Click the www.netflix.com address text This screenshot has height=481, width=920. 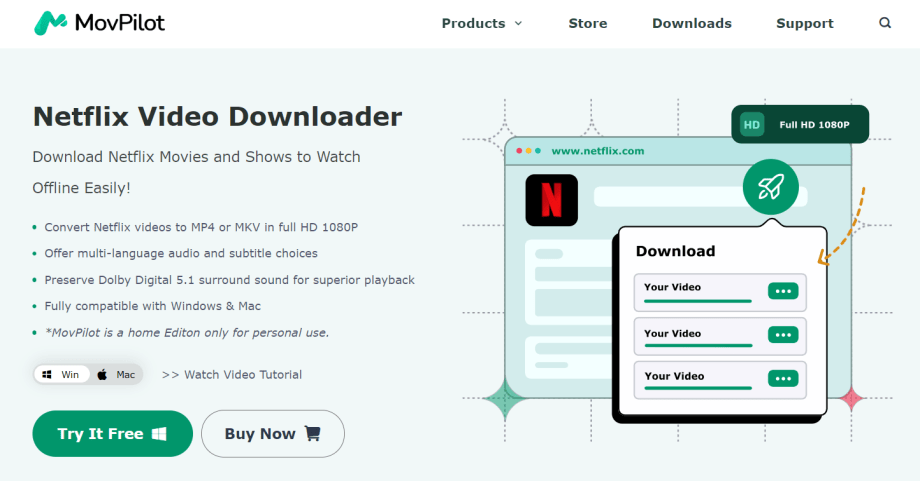click(598, 151)
